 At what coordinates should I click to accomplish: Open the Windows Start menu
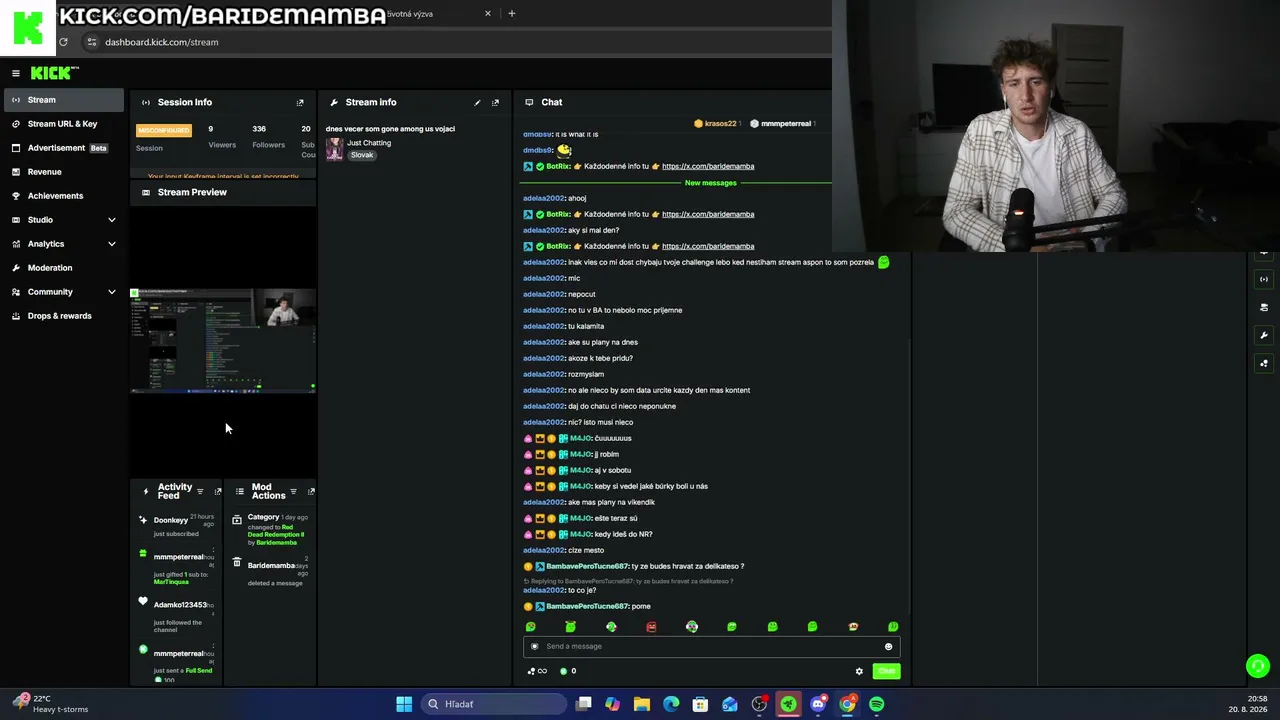404,704
